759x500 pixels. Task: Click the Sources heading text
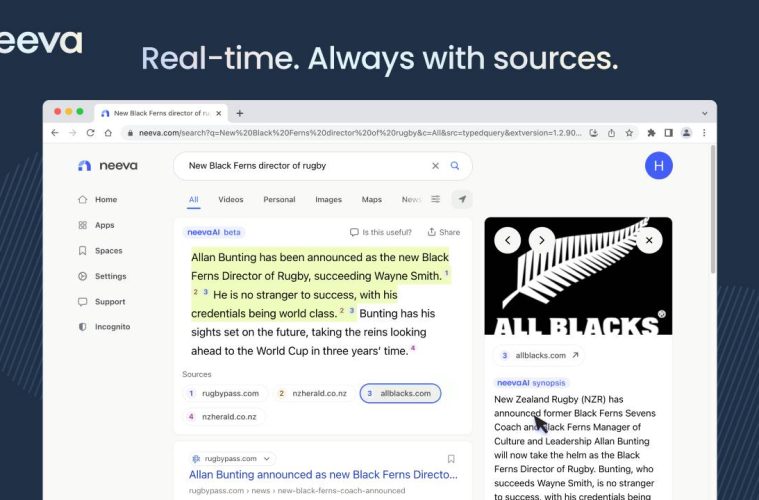[x=197, y=374]
